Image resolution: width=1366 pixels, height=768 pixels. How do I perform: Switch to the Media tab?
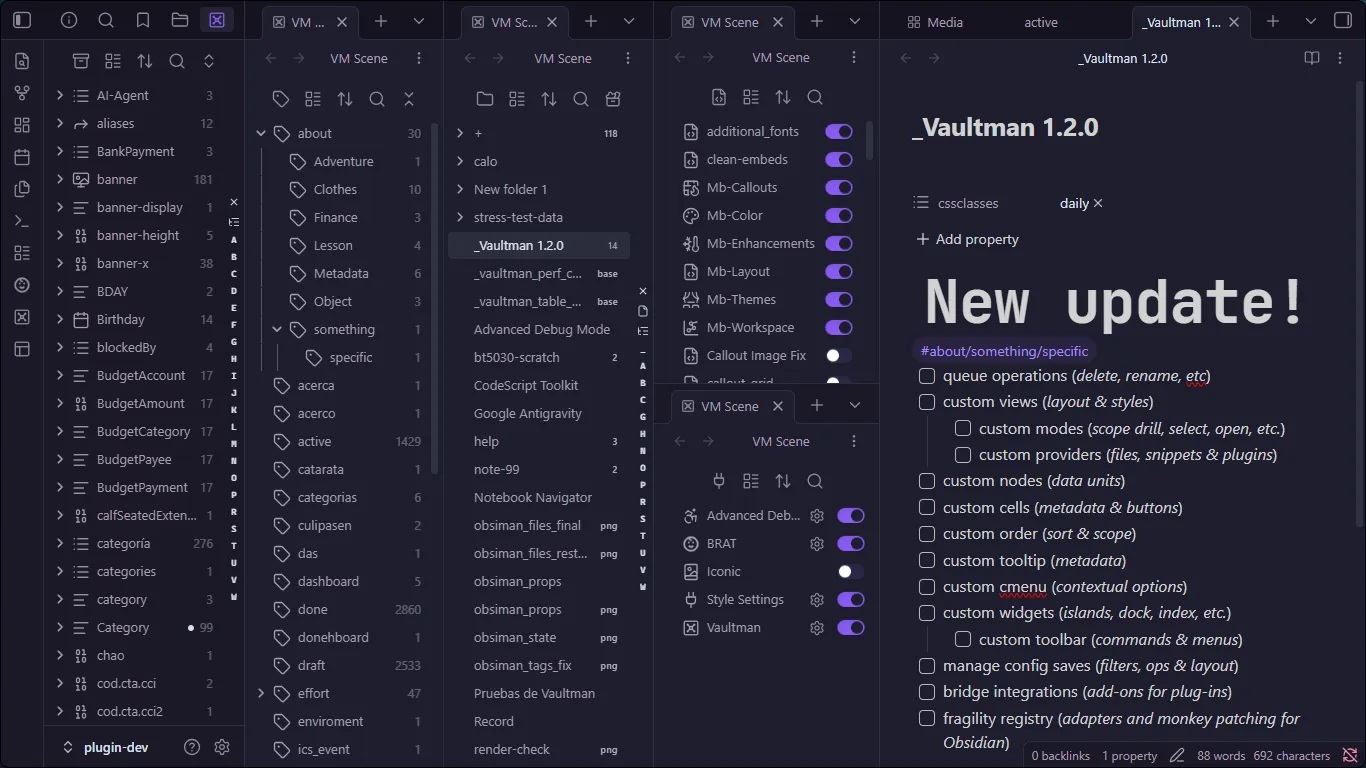tap(935, 22)
